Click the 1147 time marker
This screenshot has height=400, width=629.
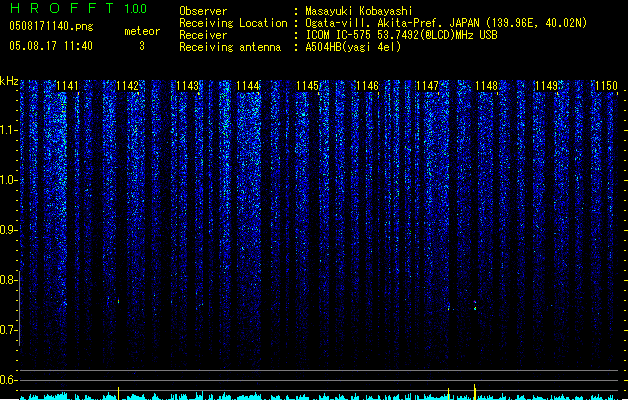[x=428, y=86]
